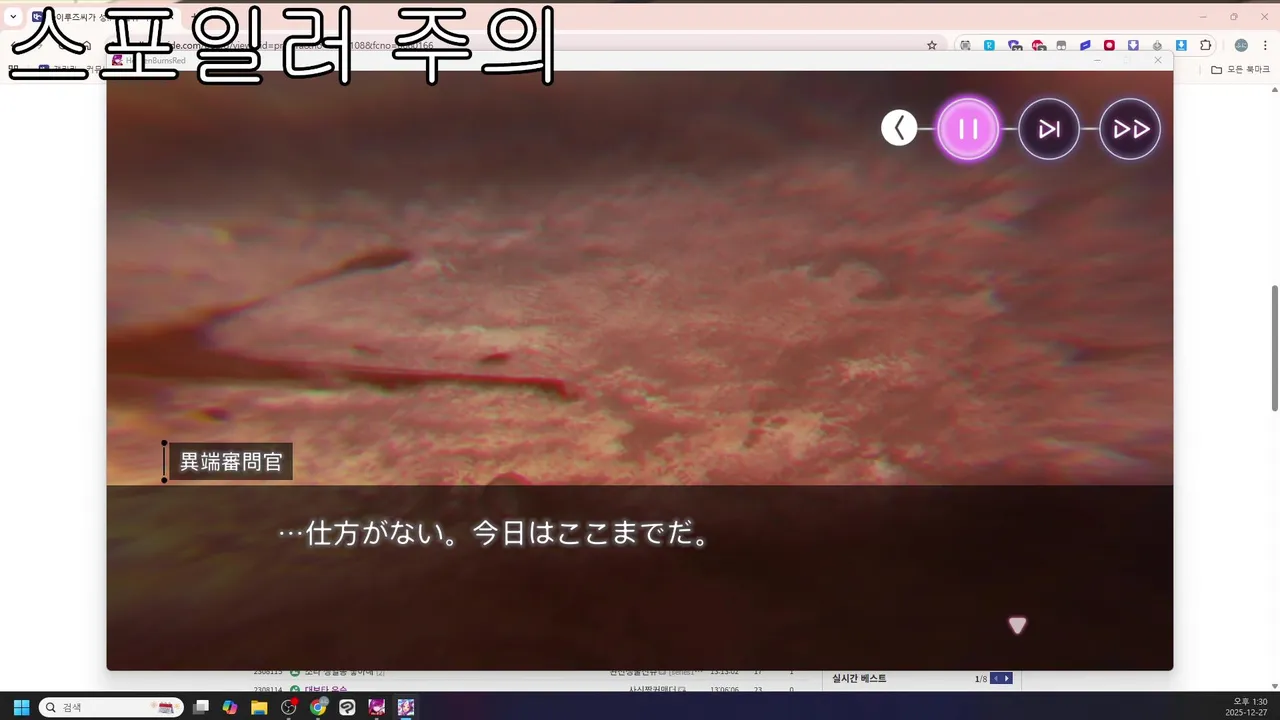Go to previous page of 실시간 베스트
Image resolution: width=1280 pixels, height=720 pixels.
(996, 679)
